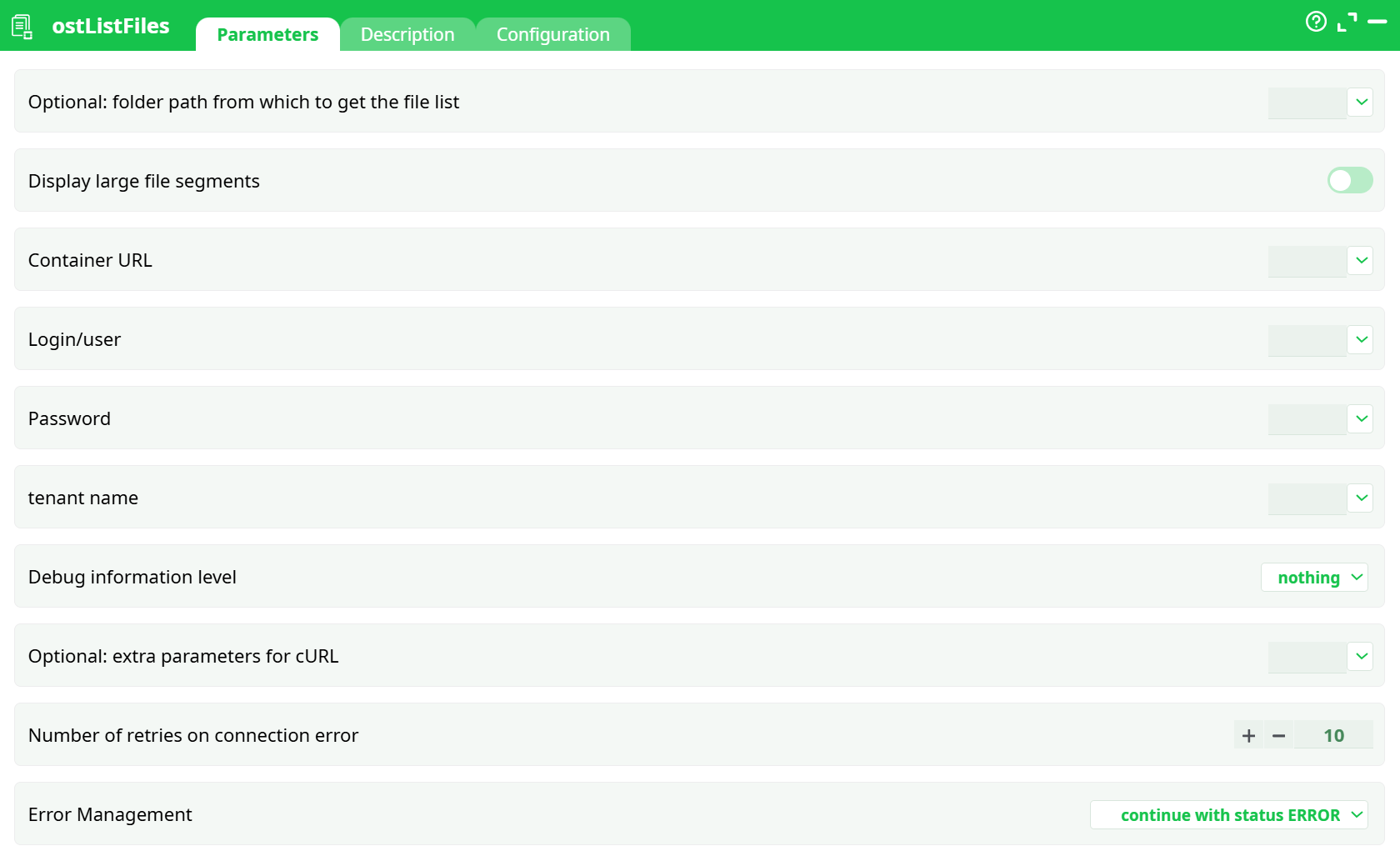Switch to the Description tab
1400x851 pixels.
point(407,34)
